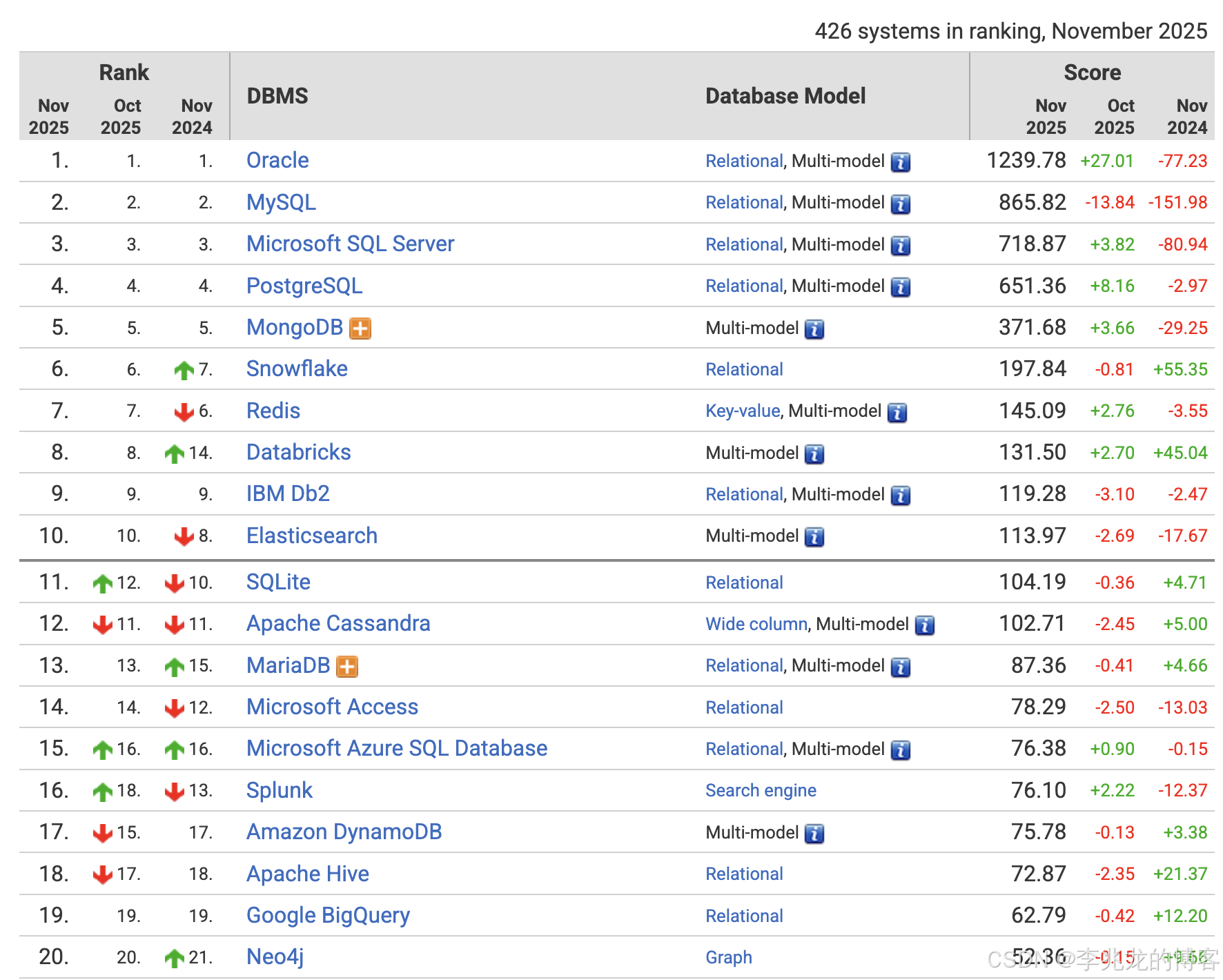The width and height of the screenshot is (1223, 980).
Task: Click Relational link in Snowflake's row
Action: pyautogui.click(x=744, y=369)
